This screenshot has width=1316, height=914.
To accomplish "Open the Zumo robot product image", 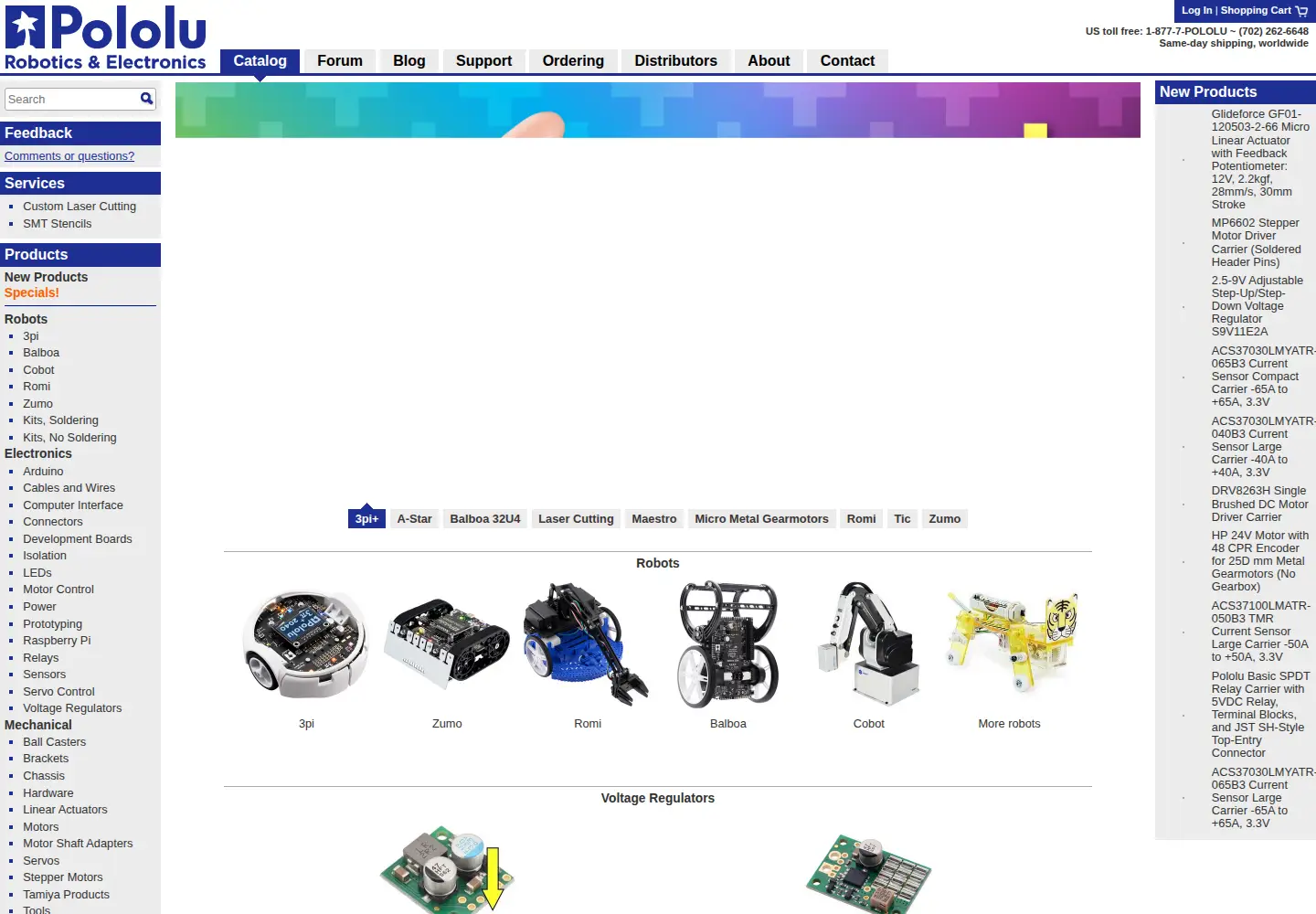I will tap(447, 645).
